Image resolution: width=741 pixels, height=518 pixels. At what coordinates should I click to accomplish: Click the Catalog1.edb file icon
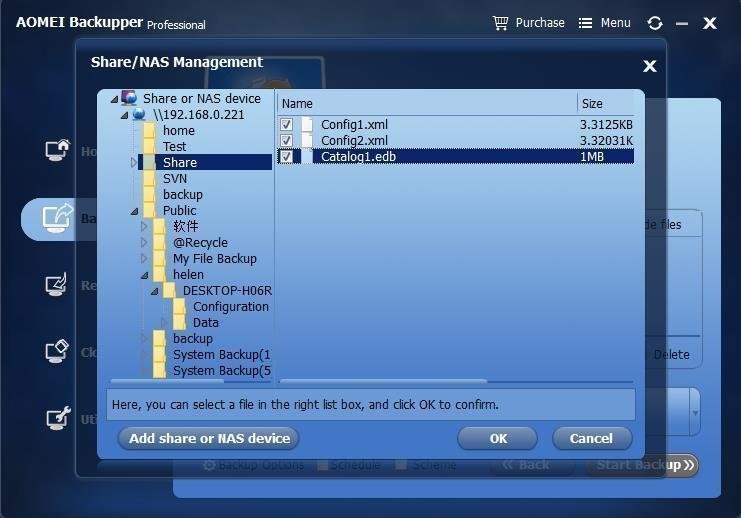307,156
